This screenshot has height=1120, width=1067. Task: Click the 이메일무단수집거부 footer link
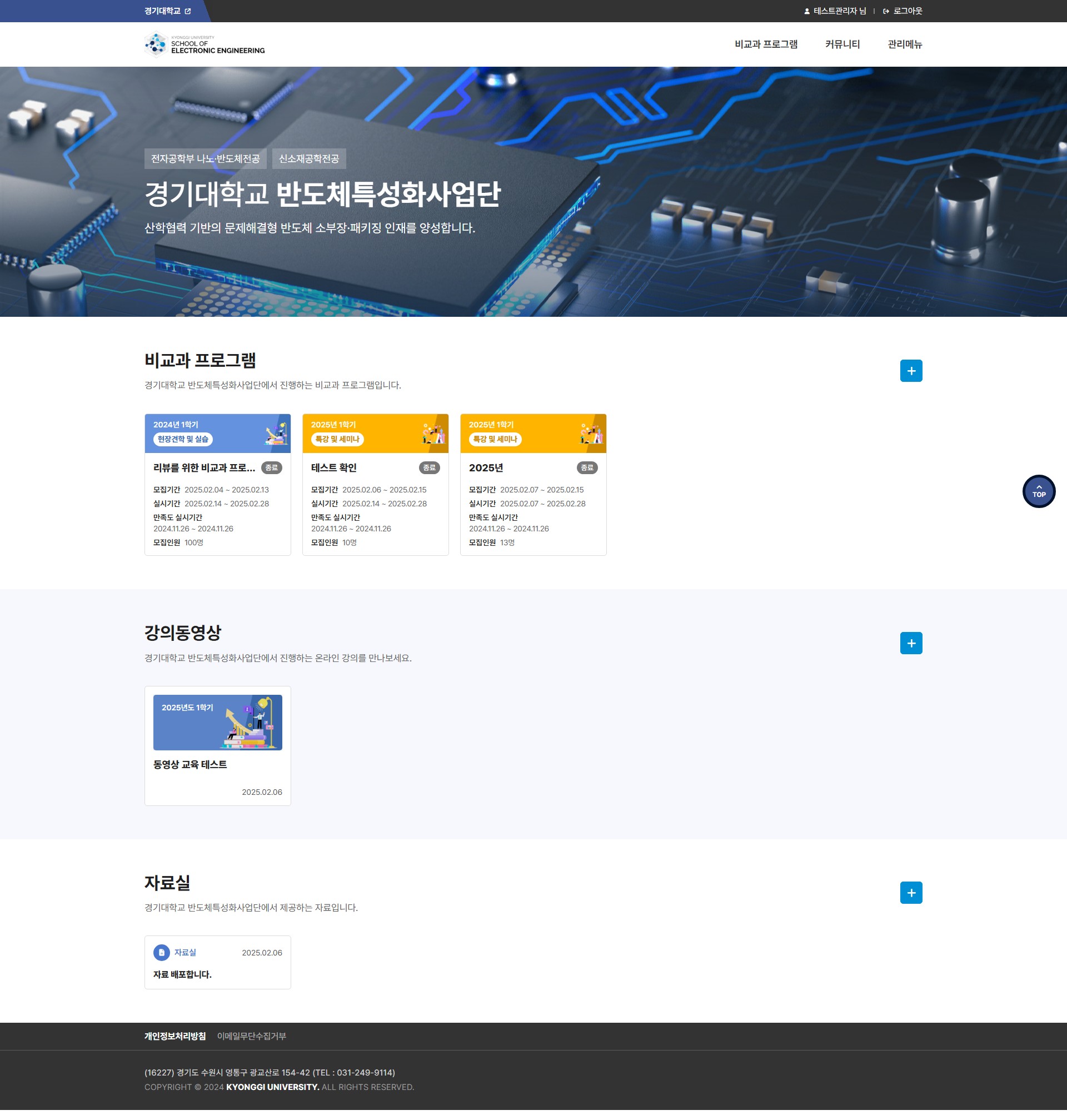(251, 1036)
